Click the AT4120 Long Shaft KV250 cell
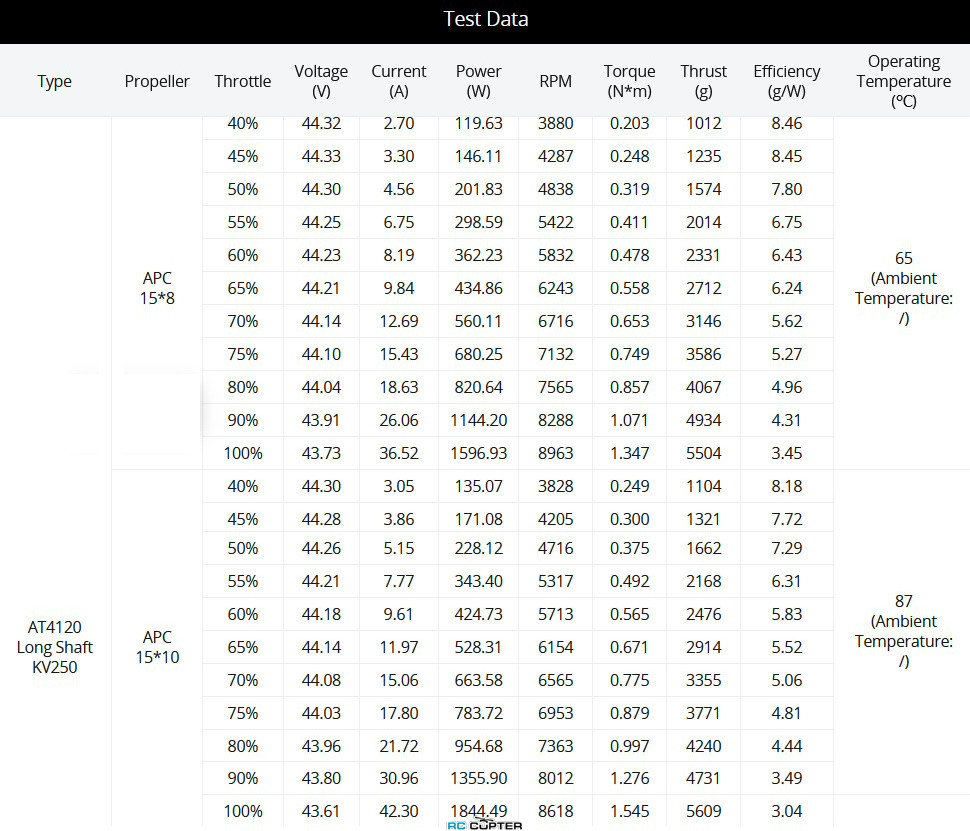This screenshot has height=831, width=970. (x=54, y=647)
